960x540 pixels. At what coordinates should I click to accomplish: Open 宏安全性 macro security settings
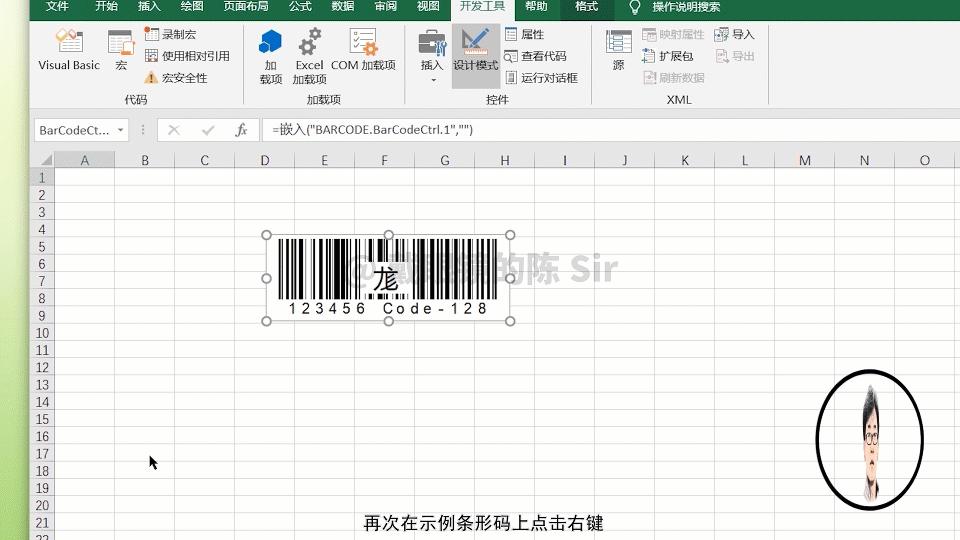(176, 78)
